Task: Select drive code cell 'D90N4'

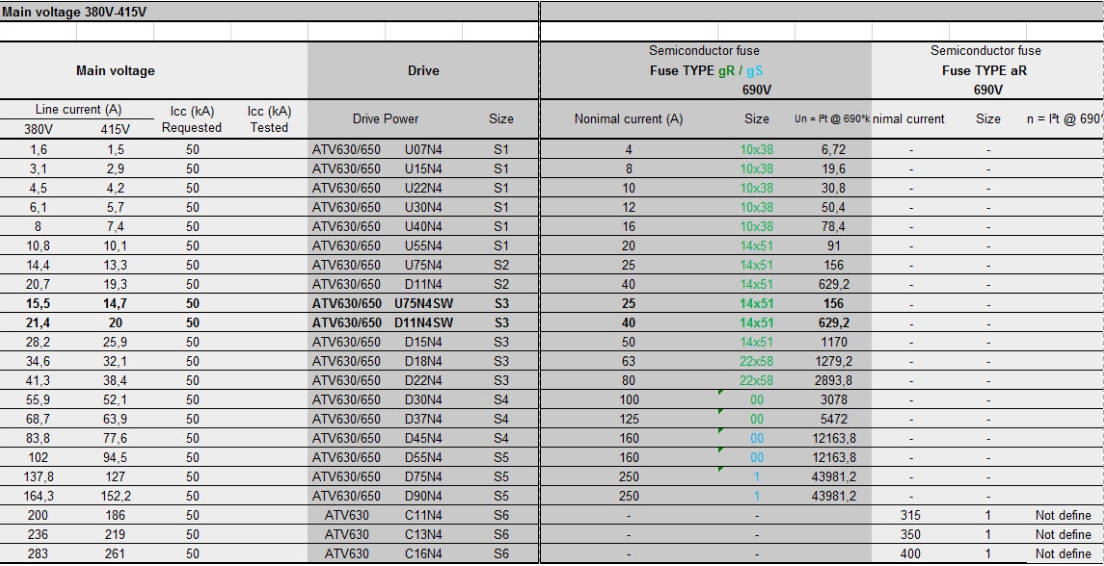Action: [x=423, y=496]
